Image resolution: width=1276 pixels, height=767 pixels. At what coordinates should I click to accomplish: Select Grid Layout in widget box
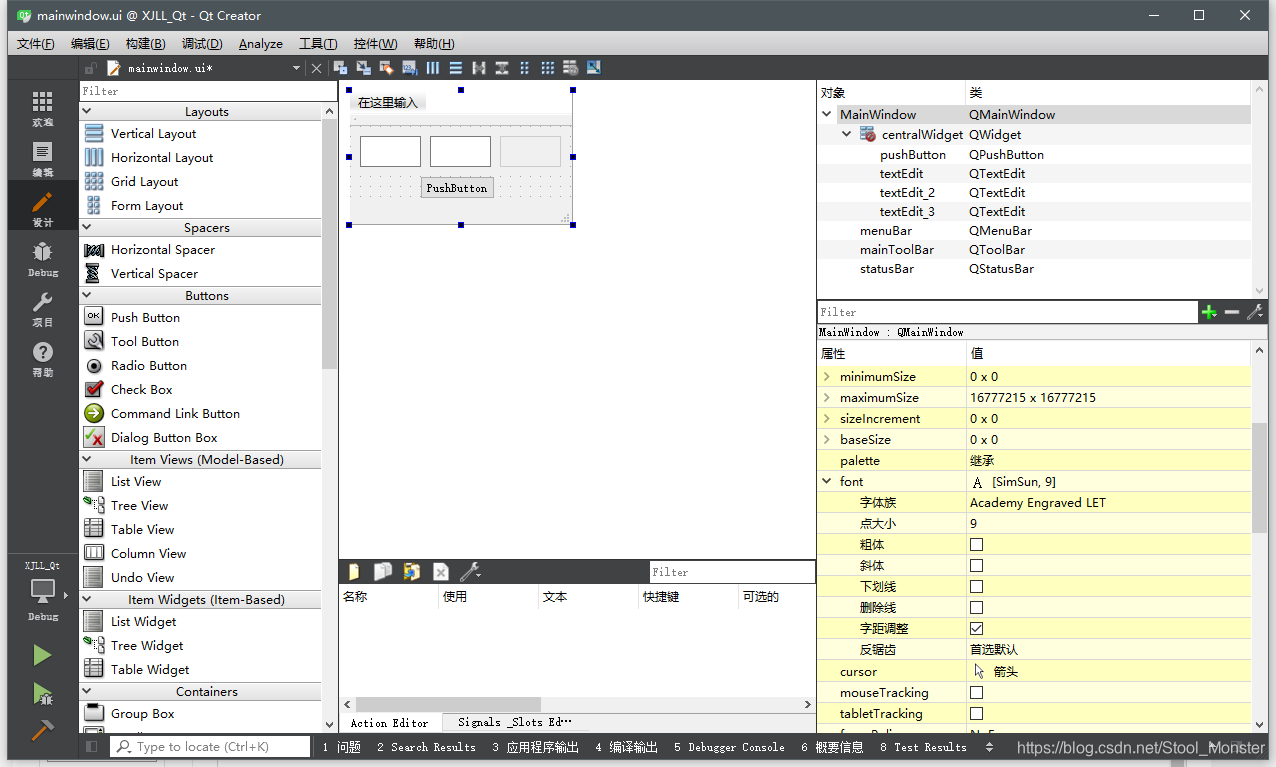pyautogui.click(x=145, y=181)
